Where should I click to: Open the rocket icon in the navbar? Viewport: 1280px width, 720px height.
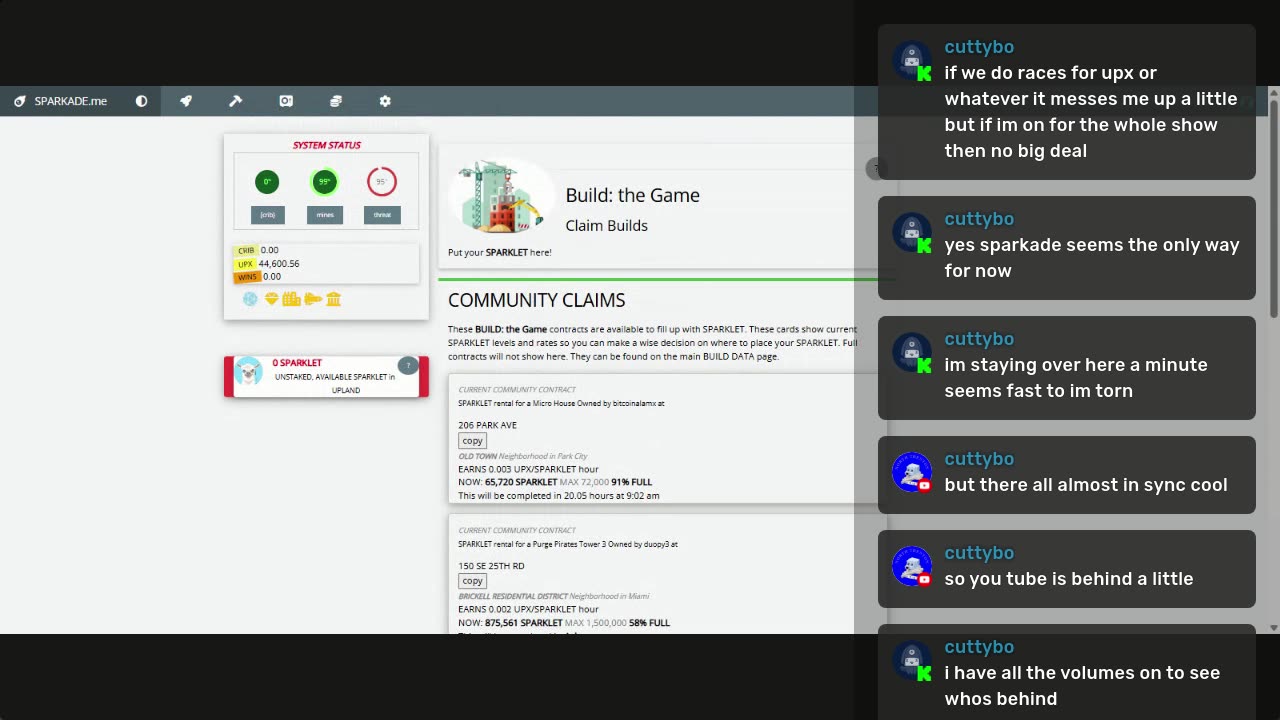tap(185, 101)
